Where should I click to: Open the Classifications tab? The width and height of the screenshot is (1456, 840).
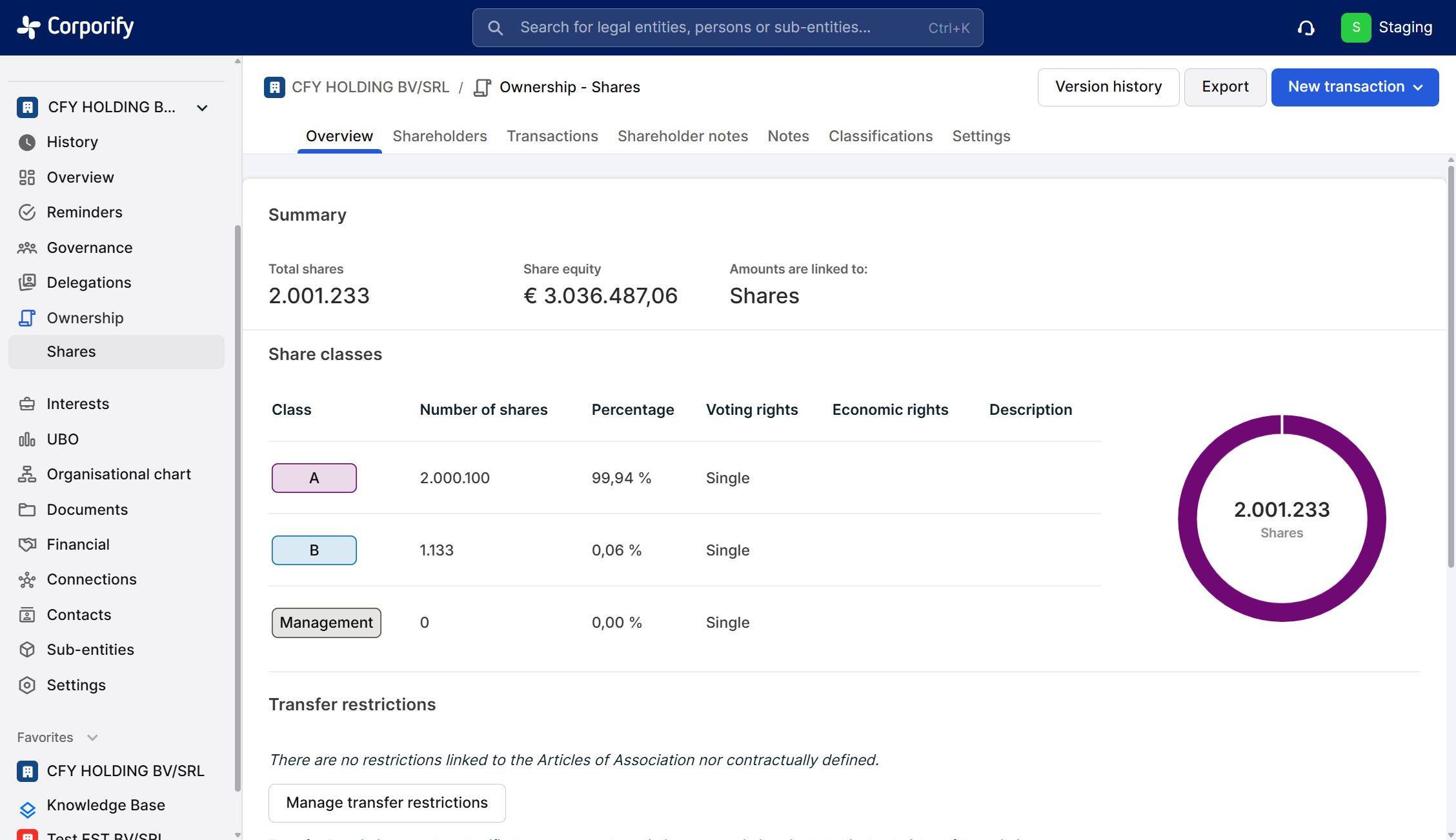pos(880,136)
